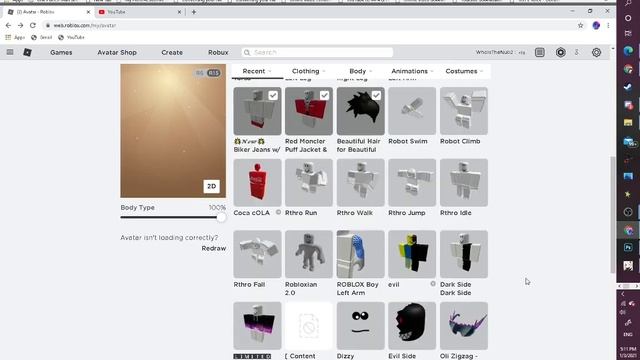Click the Redraw link

pos(213,248)
